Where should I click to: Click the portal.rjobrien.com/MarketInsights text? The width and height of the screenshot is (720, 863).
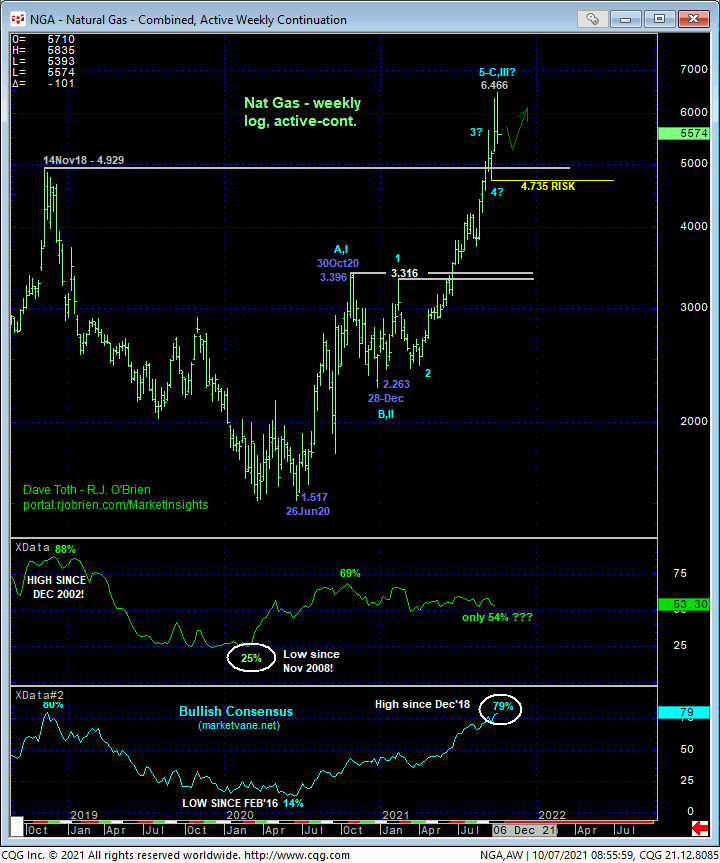(116, 505)
